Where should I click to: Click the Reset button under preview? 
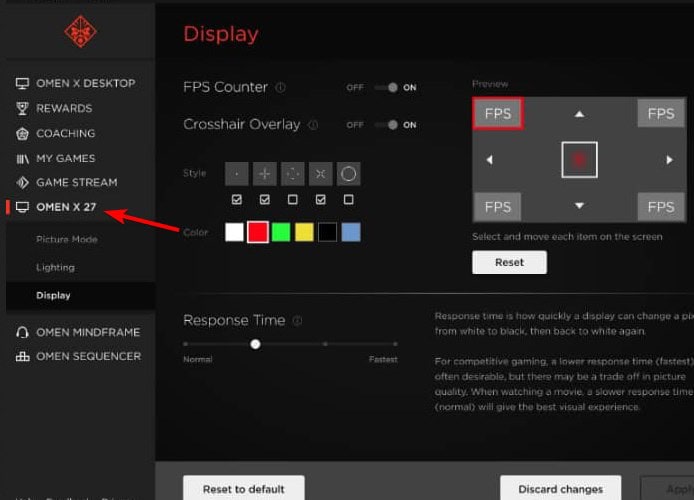(509, 262)
